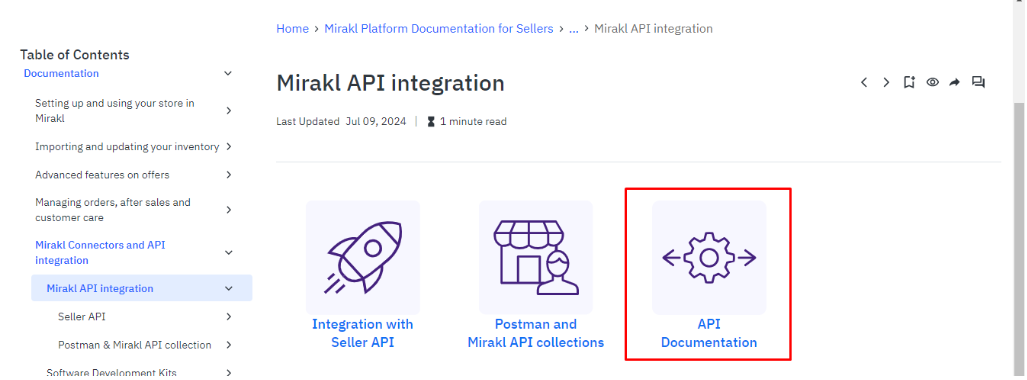Click the Mirakl API integration page title
Viewport: 1027px width, 380px height.
(x=390, y=83)
